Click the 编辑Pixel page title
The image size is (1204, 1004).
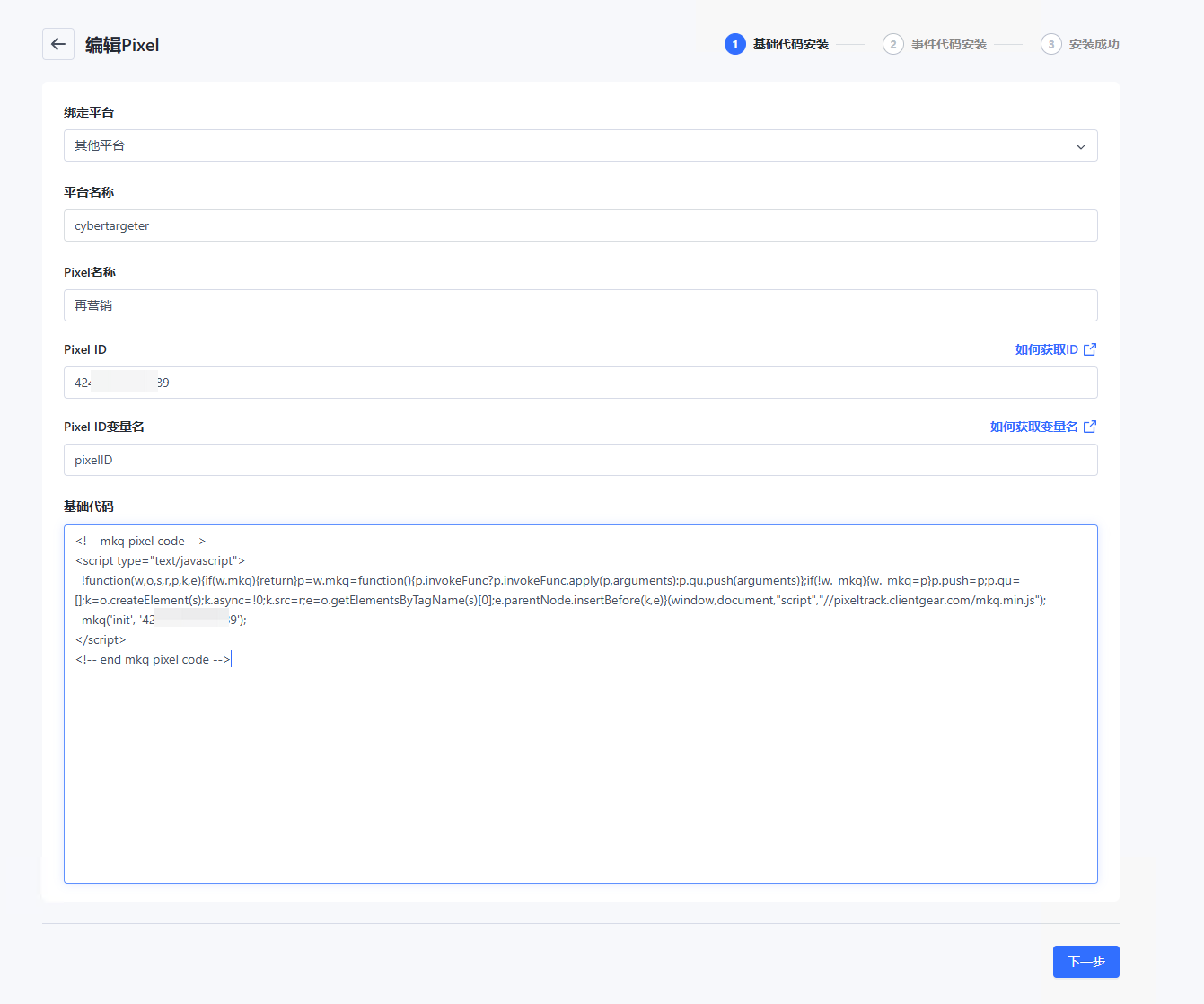tap(122, 45)
